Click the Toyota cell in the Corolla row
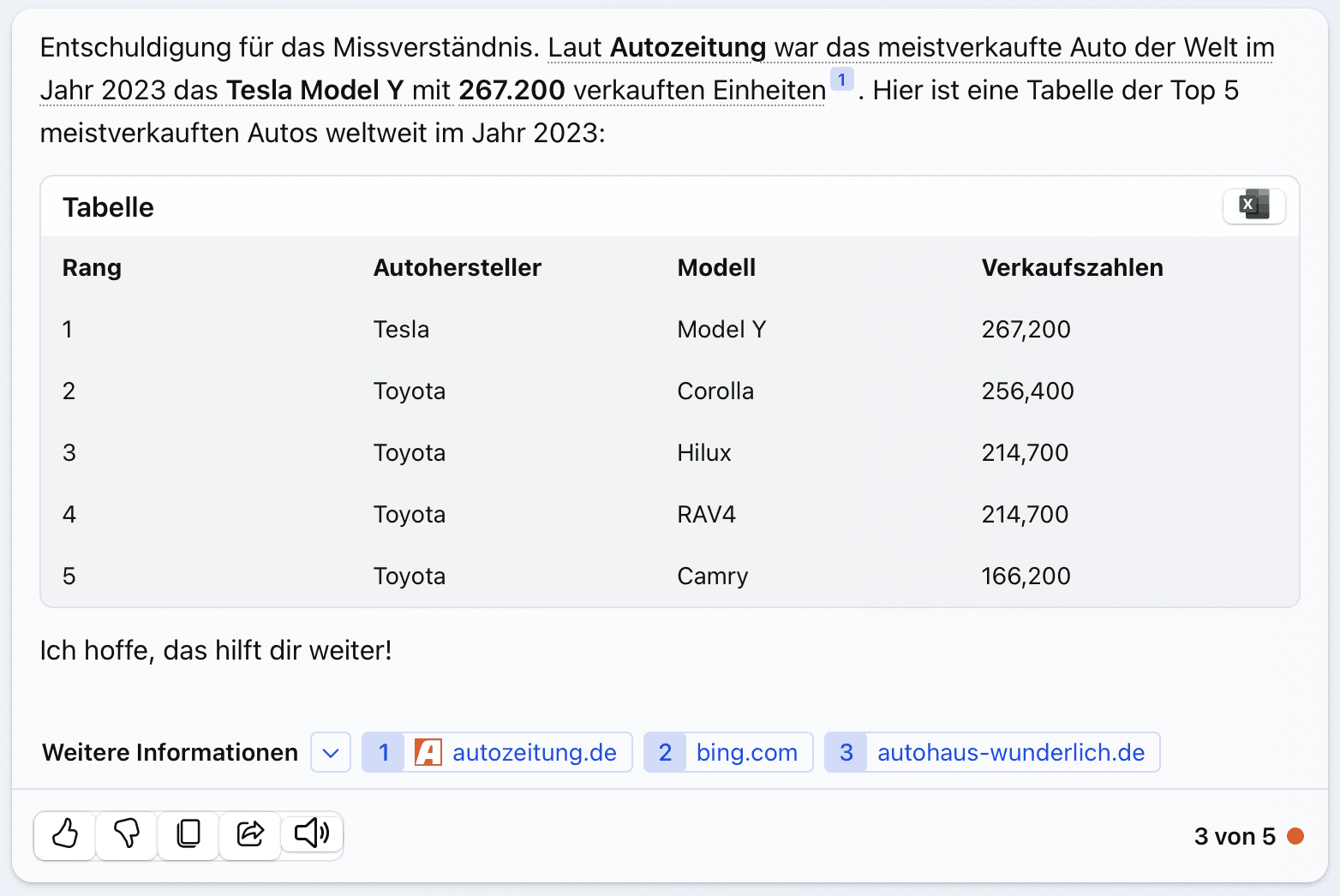This screenshot has height=896, width=1340. tap(409, 391)
